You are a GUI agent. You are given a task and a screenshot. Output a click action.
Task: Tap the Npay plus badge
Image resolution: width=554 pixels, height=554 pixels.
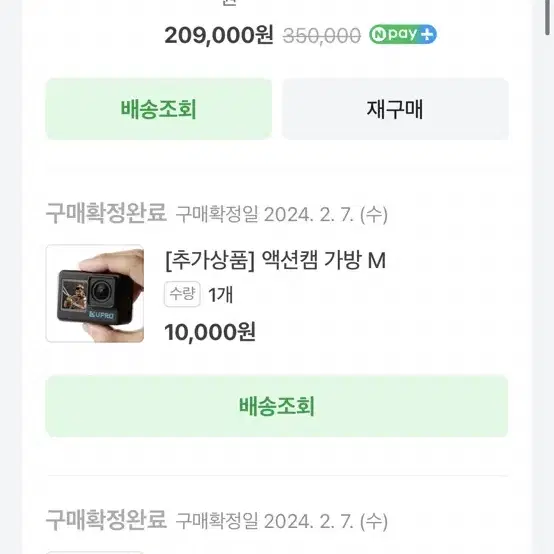tap(403, 34)
